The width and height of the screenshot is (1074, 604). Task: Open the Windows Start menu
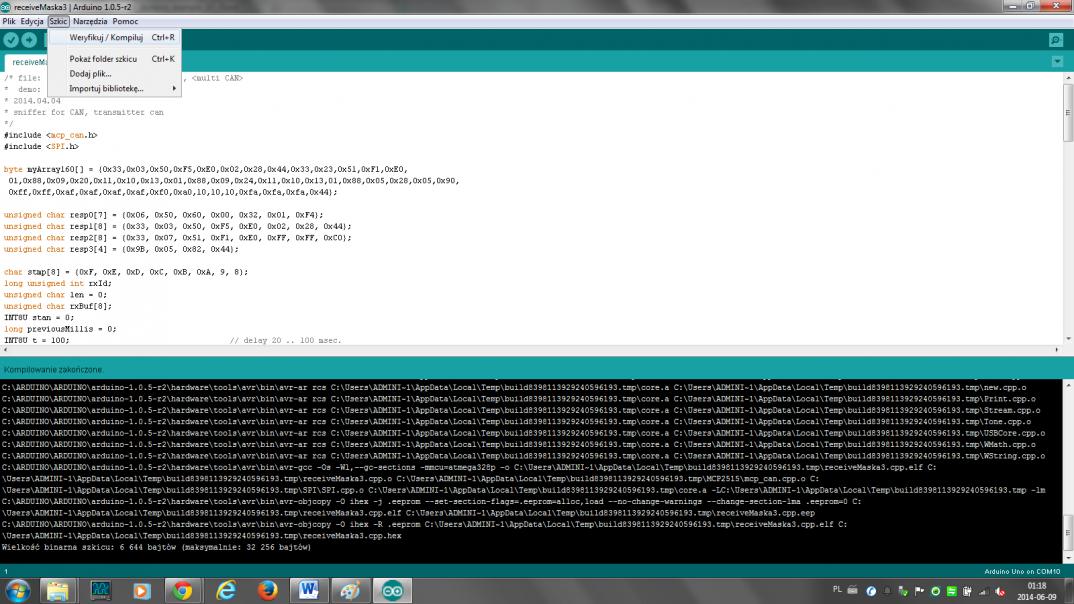18,590
